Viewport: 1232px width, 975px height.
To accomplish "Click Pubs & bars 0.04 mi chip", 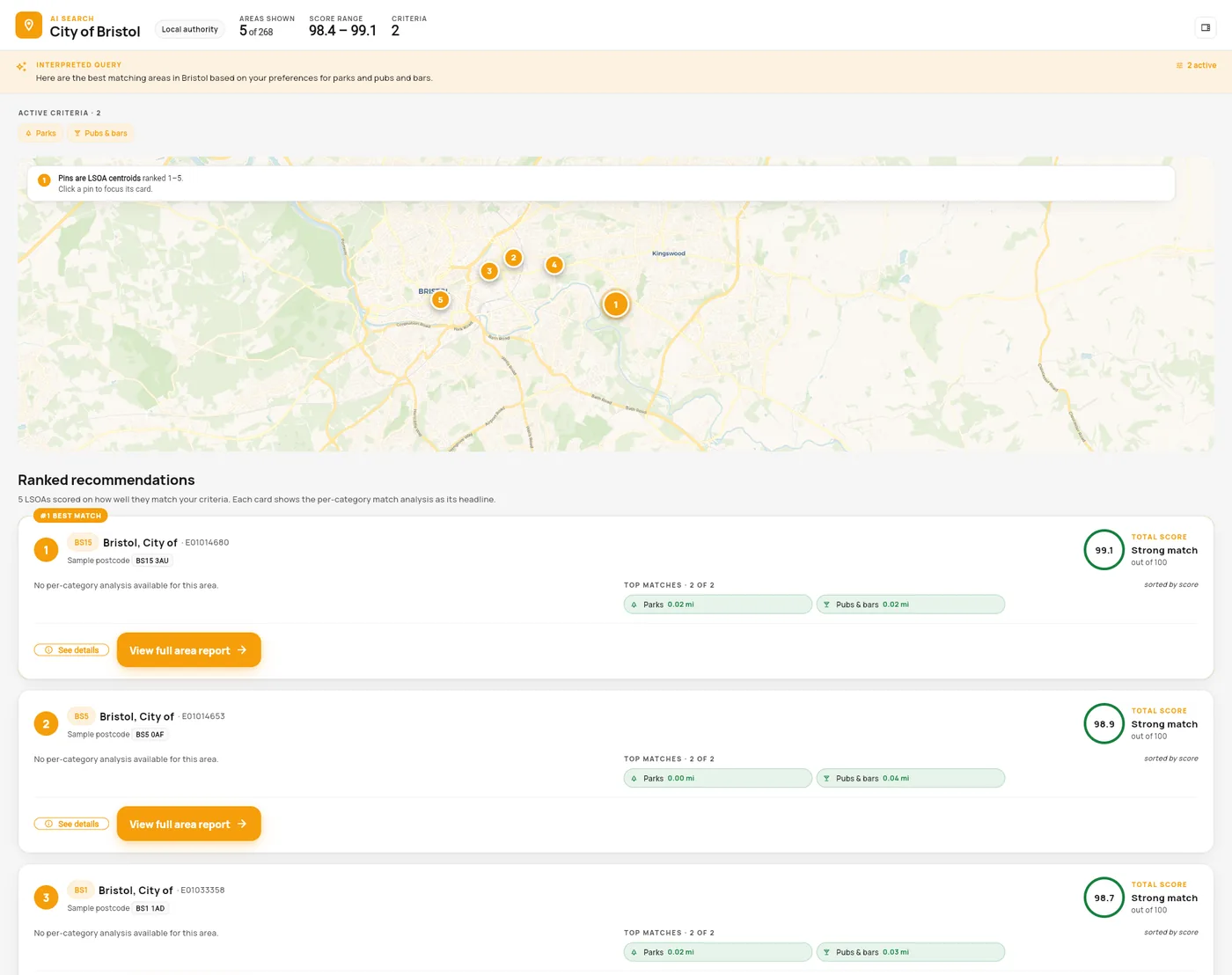I will [910, 779].
